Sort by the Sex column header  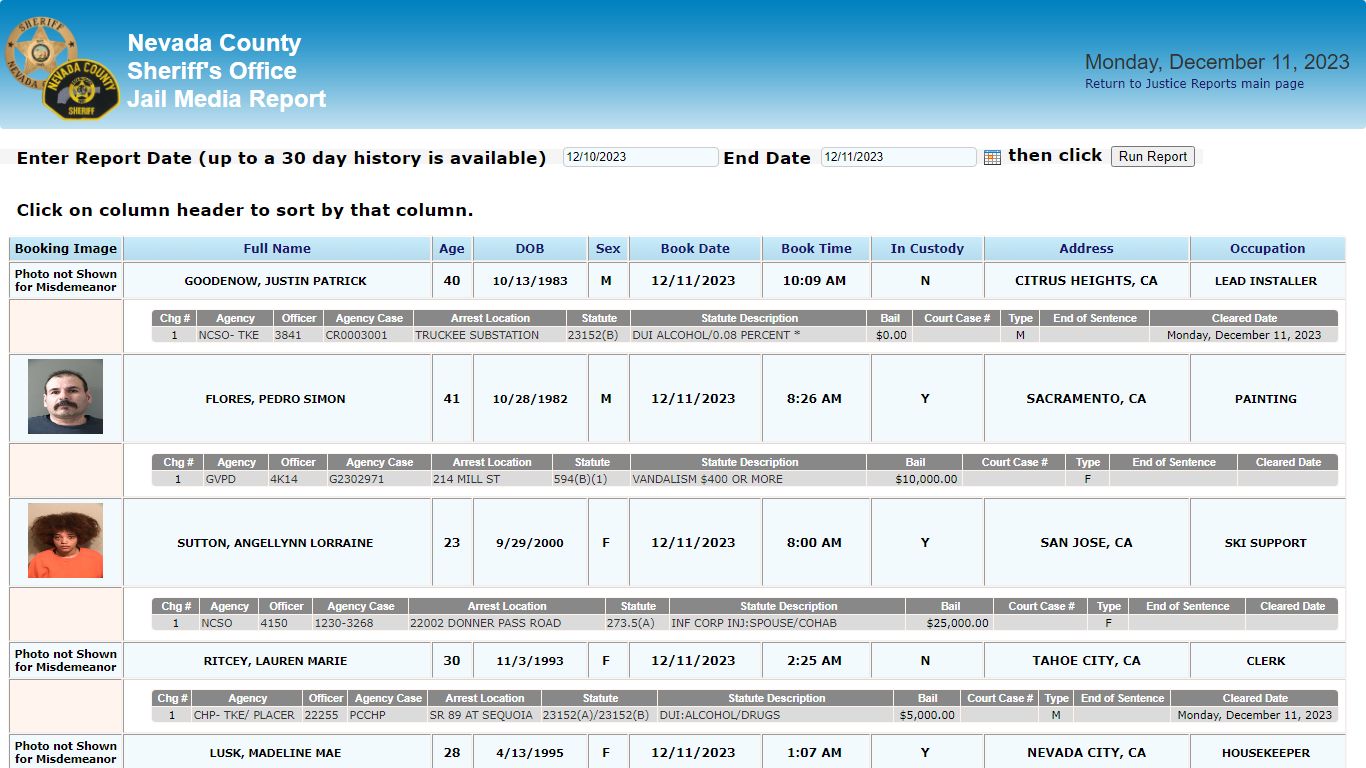[x=608, y=249]
